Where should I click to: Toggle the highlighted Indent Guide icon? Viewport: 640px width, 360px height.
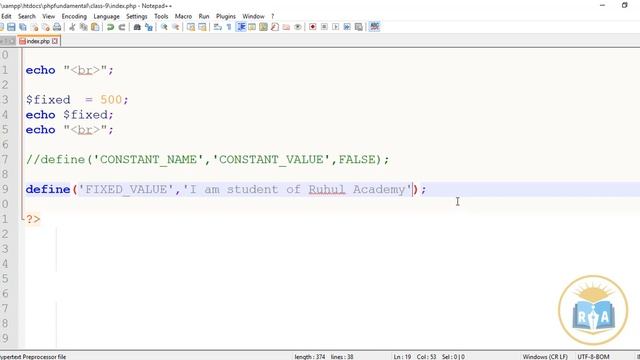[x=241, y=27]
